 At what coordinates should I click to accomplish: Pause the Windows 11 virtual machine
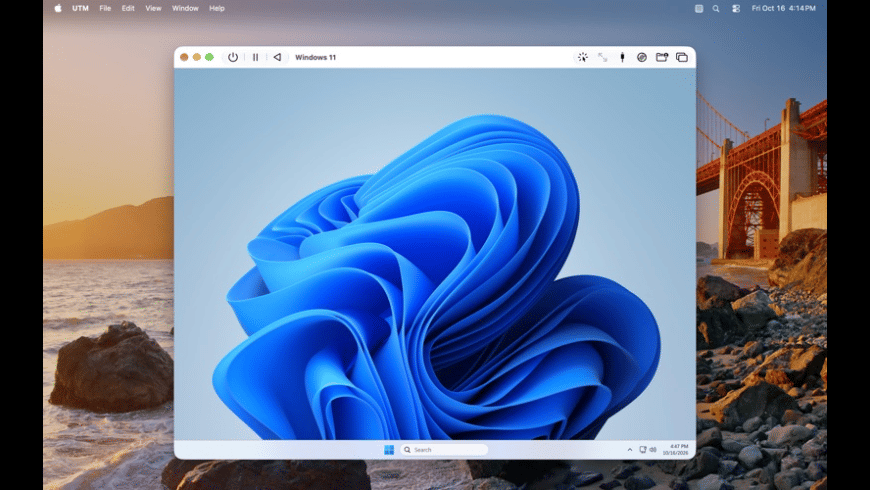(x=255, y=57)
